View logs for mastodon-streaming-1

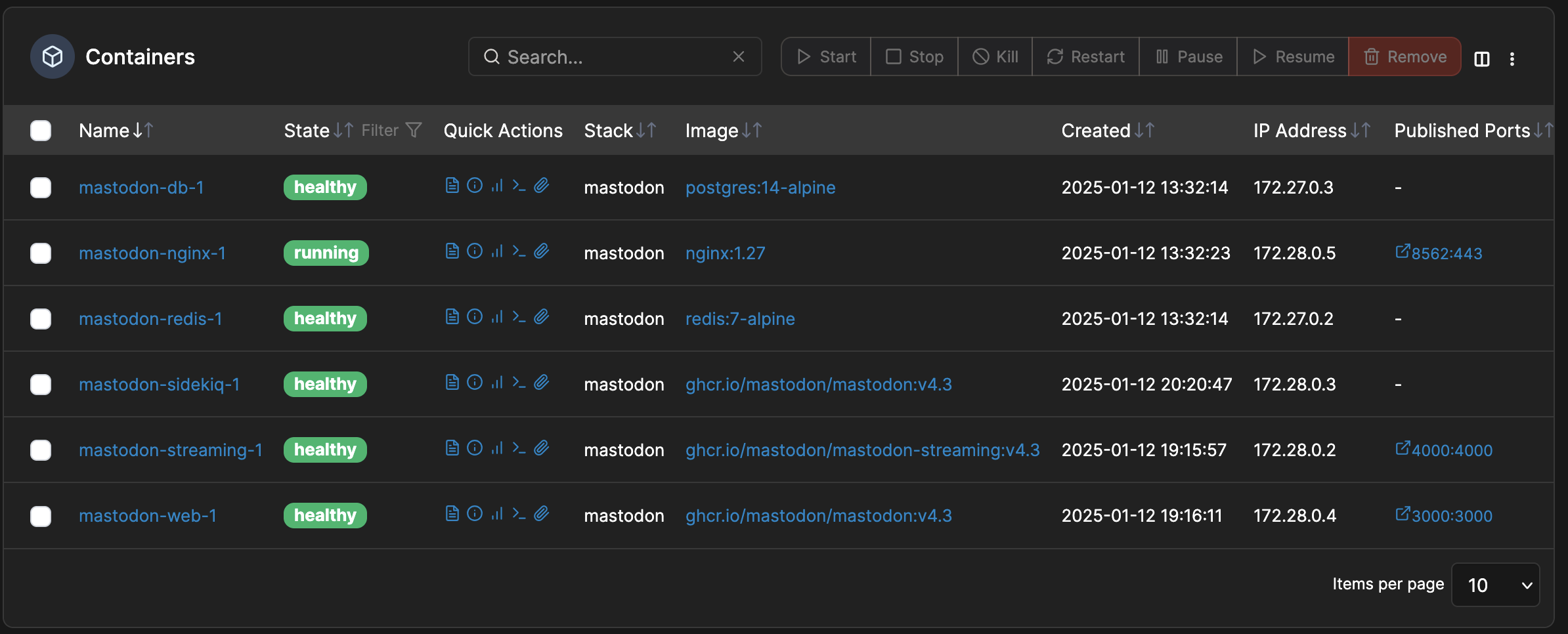tap(452, 448)
